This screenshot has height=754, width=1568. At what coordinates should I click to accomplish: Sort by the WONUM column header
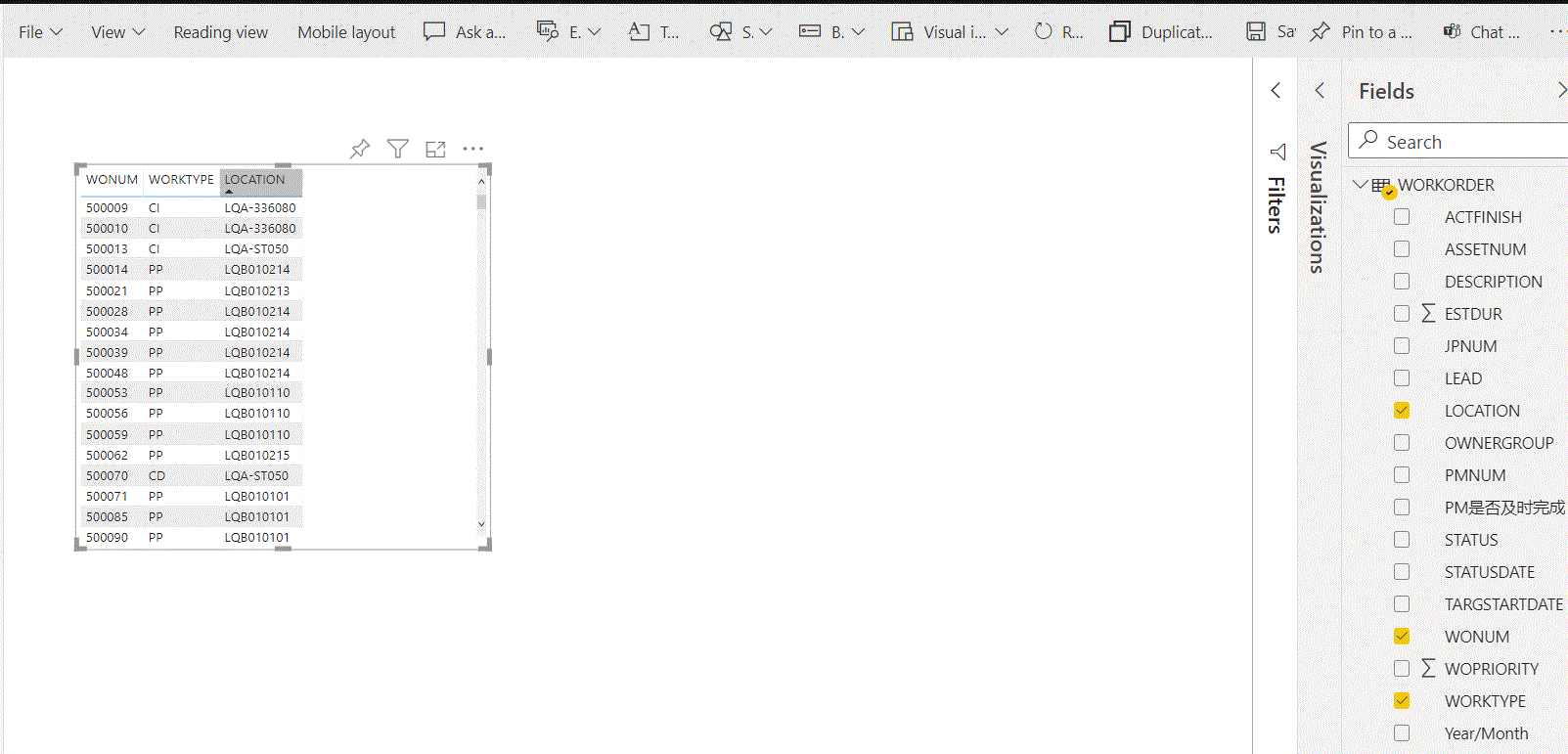coord(112,180)
